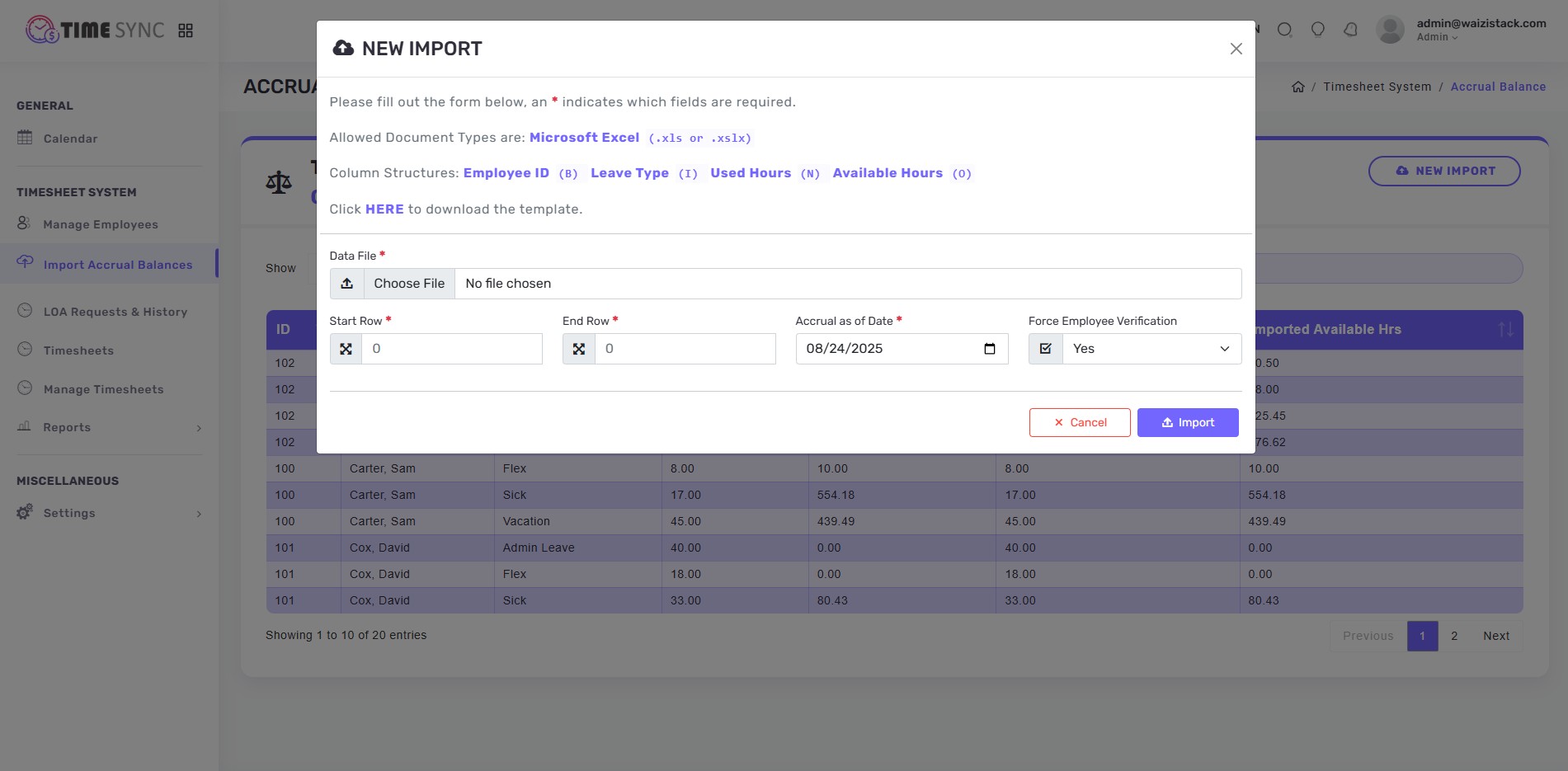This screenshot has height=771, width=1568.
Task: Open Manage Employees menu item
Action: coord(101,224)
